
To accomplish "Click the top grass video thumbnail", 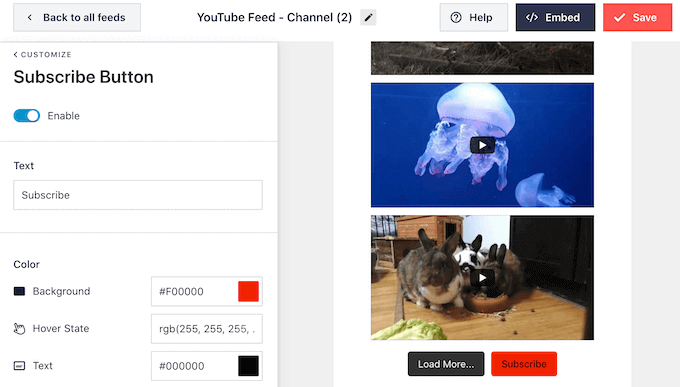I will [482, 58].
